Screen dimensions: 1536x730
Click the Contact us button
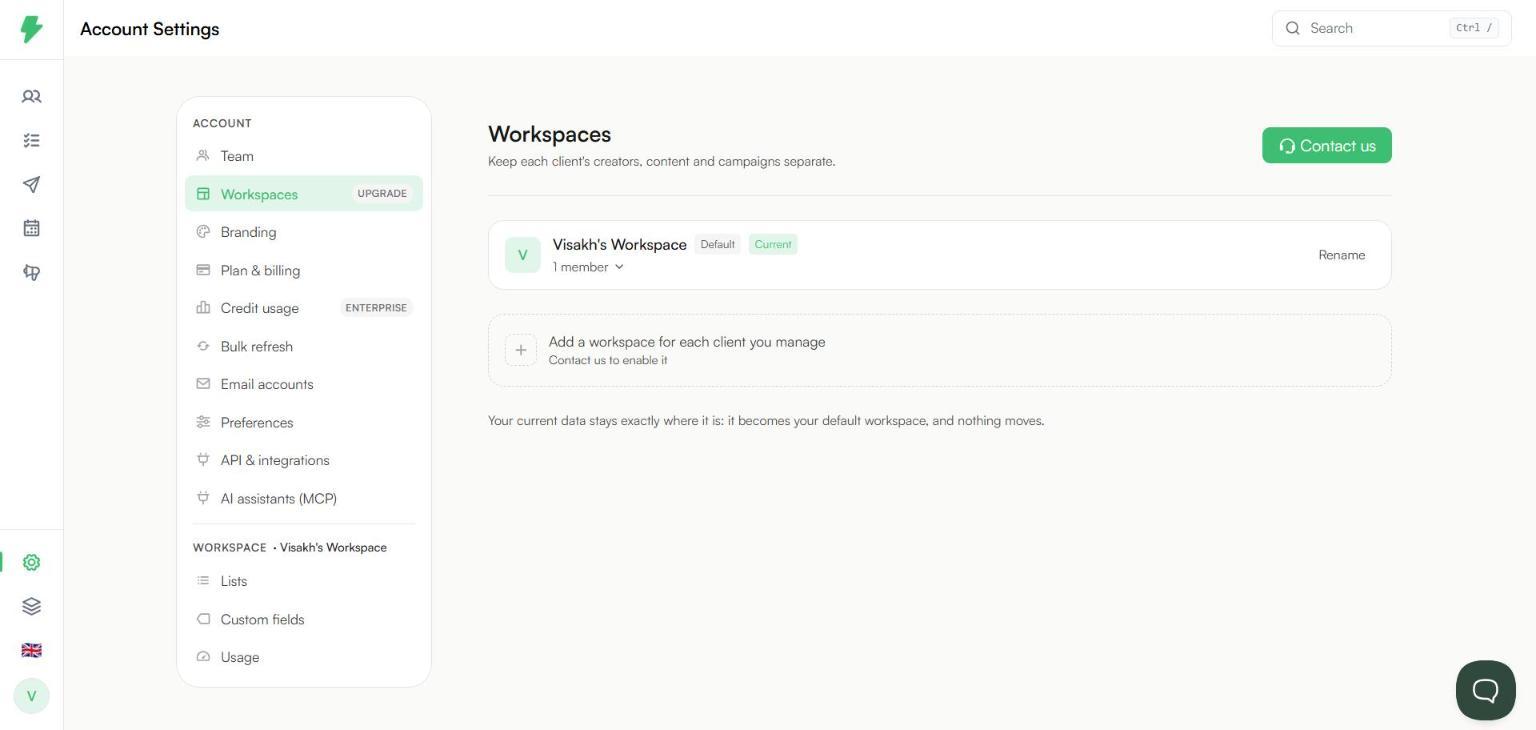1326,145
